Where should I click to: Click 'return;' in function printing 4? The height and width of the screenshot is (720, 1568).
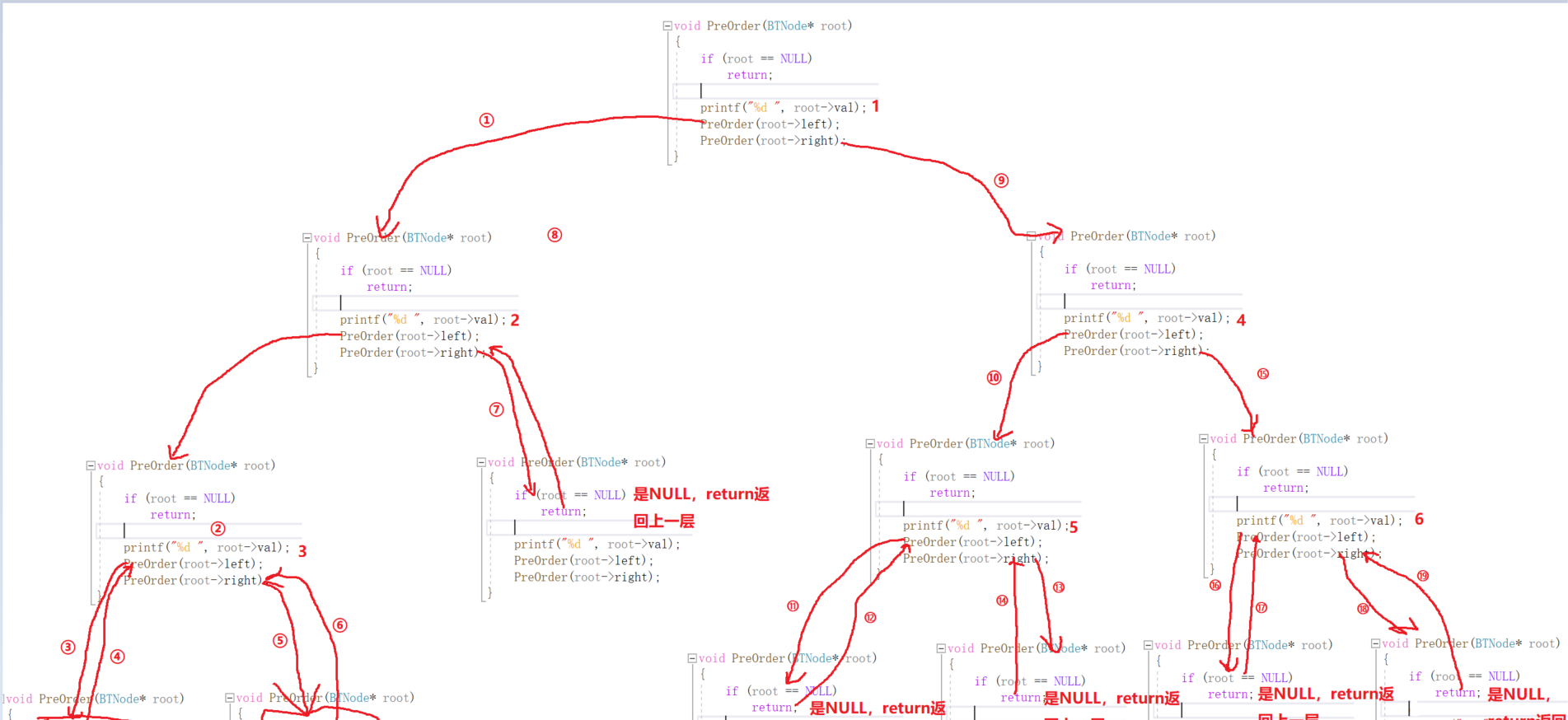click(x=1114, y=285)
